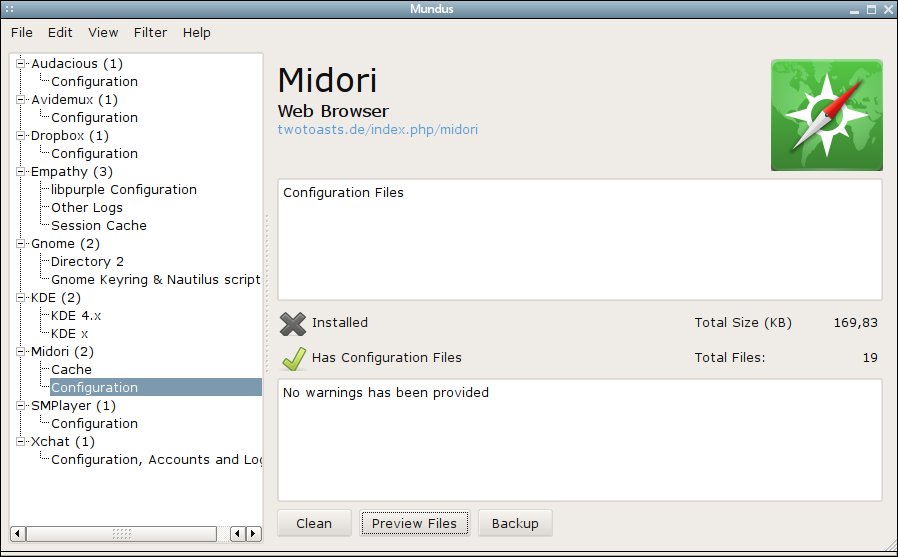Select Cache under Midori
Screen dimensions: 898x557
71,370
